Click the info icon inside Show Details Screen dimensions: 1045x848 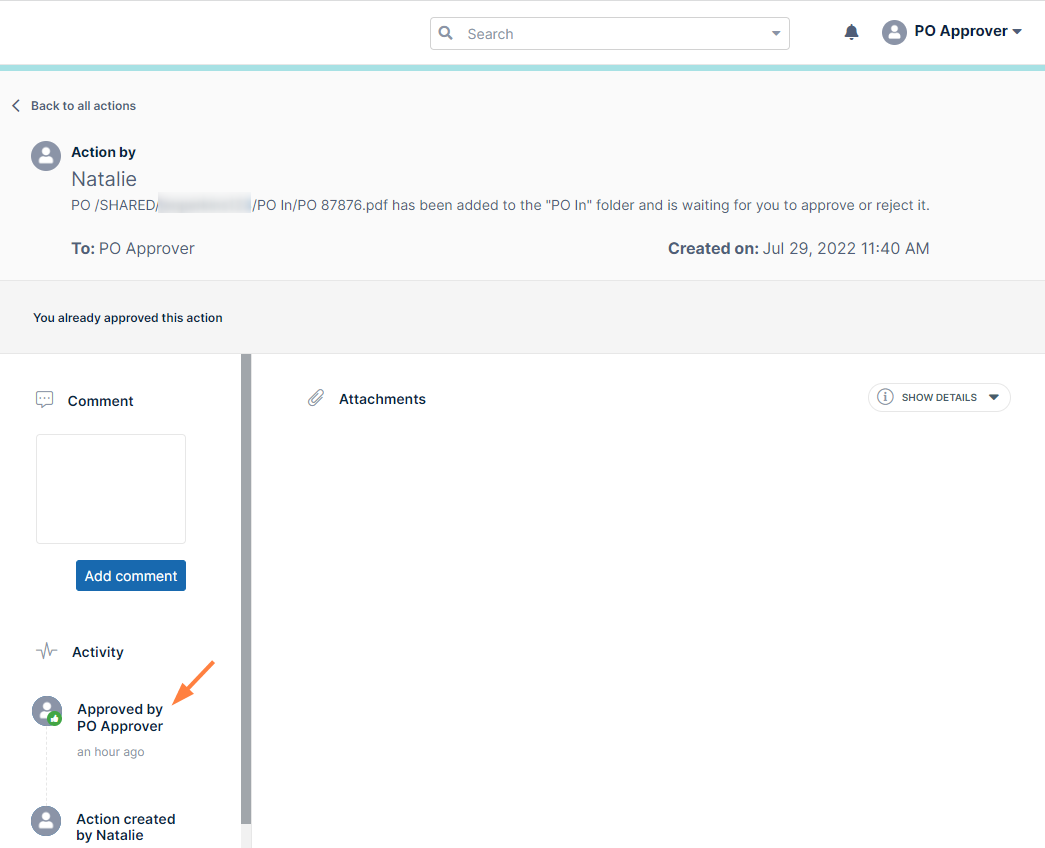885,397
